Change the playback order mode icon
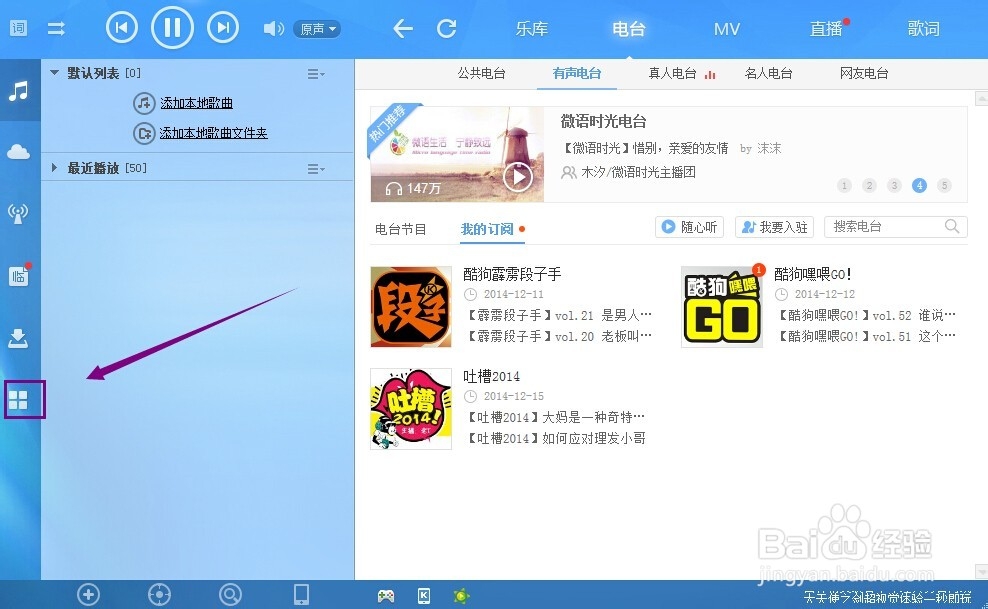 click(x=56, y=28)
